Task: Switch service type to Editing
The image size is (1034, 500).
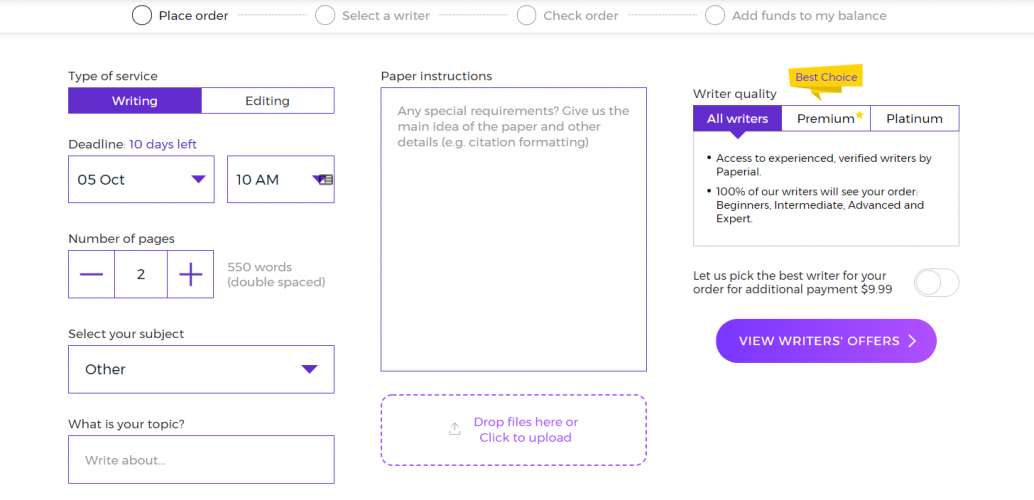Action: click(x=267, y=101)
